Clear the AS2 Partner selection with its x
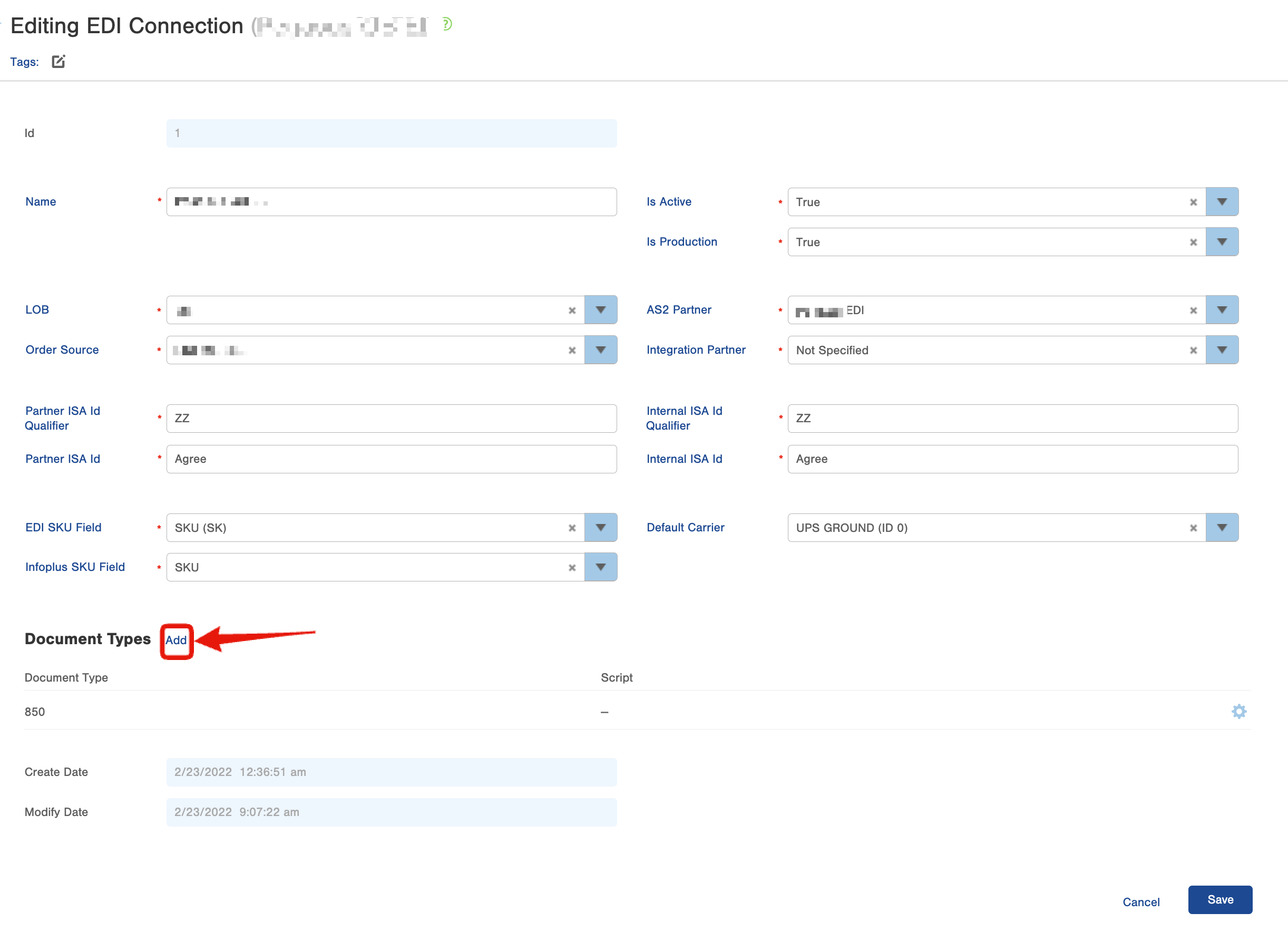1288x932 pixels. pyautogui.click(x=1193, y=310)
